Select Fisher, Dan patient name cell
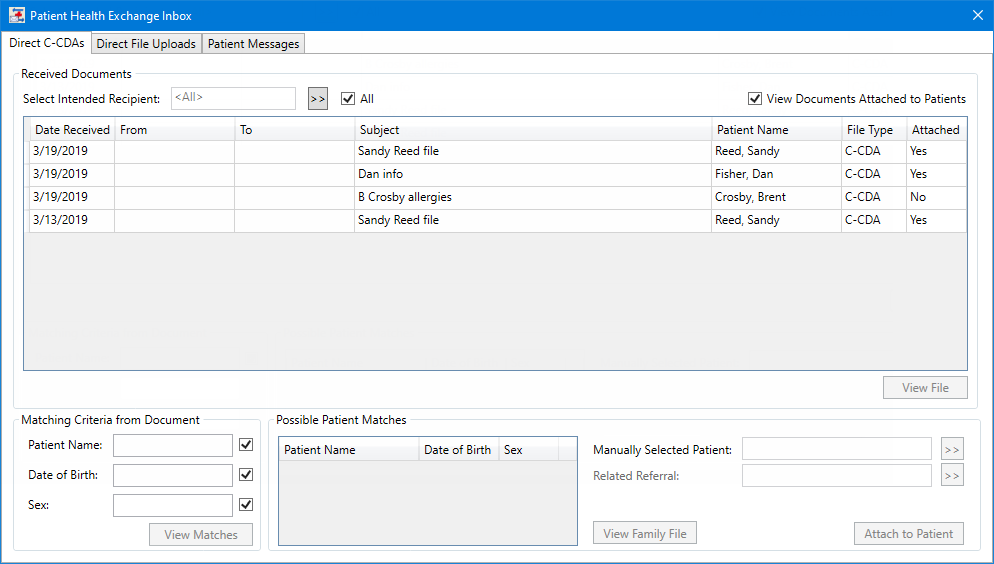The image size is (994, 564). [777, 174]
